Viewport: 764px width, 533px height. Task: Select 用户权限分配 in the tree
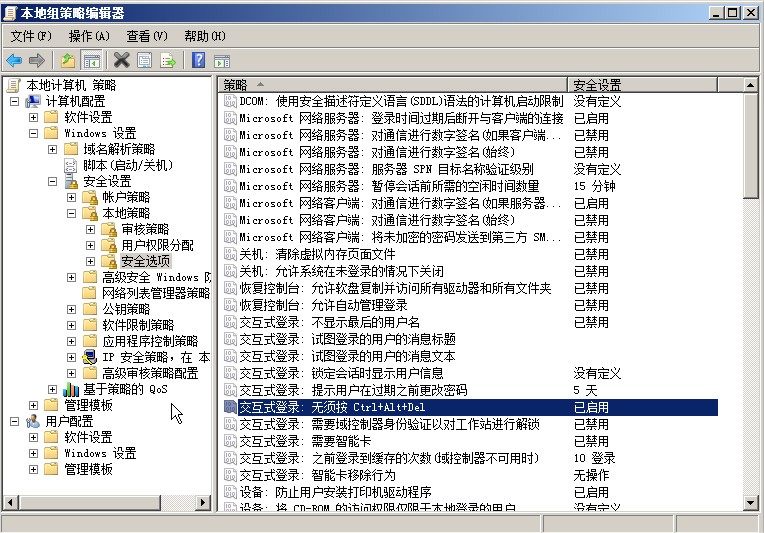(x=157, y=245)
